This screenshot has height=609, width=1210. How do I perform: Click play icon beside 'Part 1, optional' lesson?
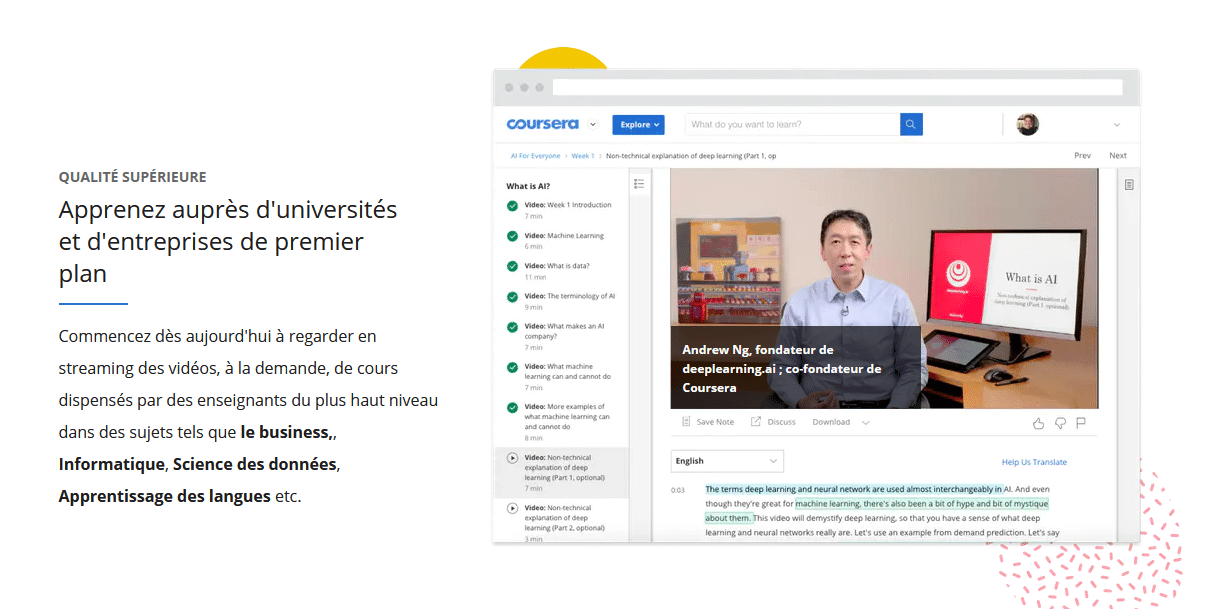[x=512, y=458]
